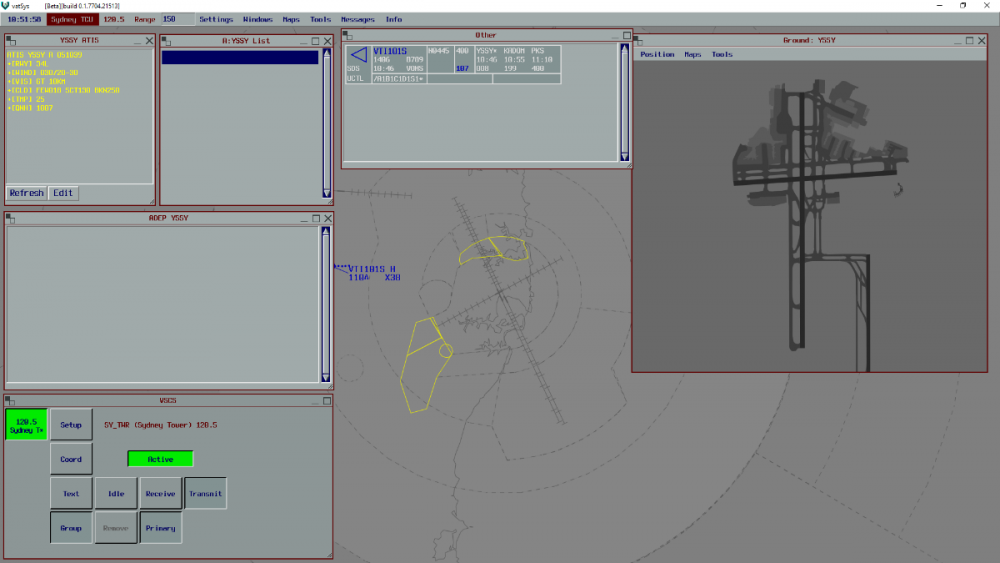Screen dimensions: 1000x563
Task: Open the Messages menu
Action: pos(357,19)
